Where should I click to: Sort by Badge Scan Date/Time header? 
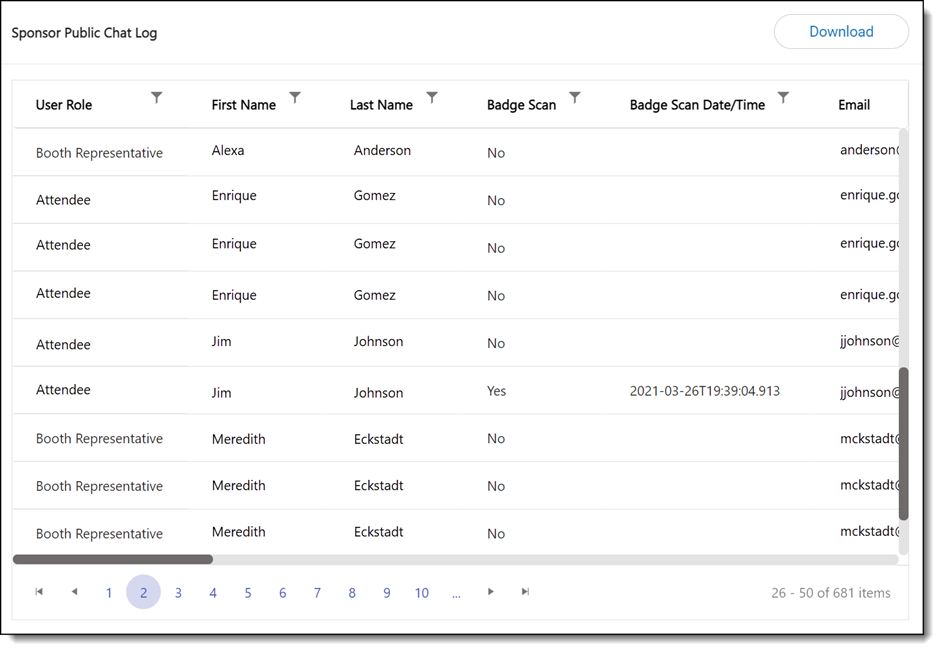click(x=697, y=105)
